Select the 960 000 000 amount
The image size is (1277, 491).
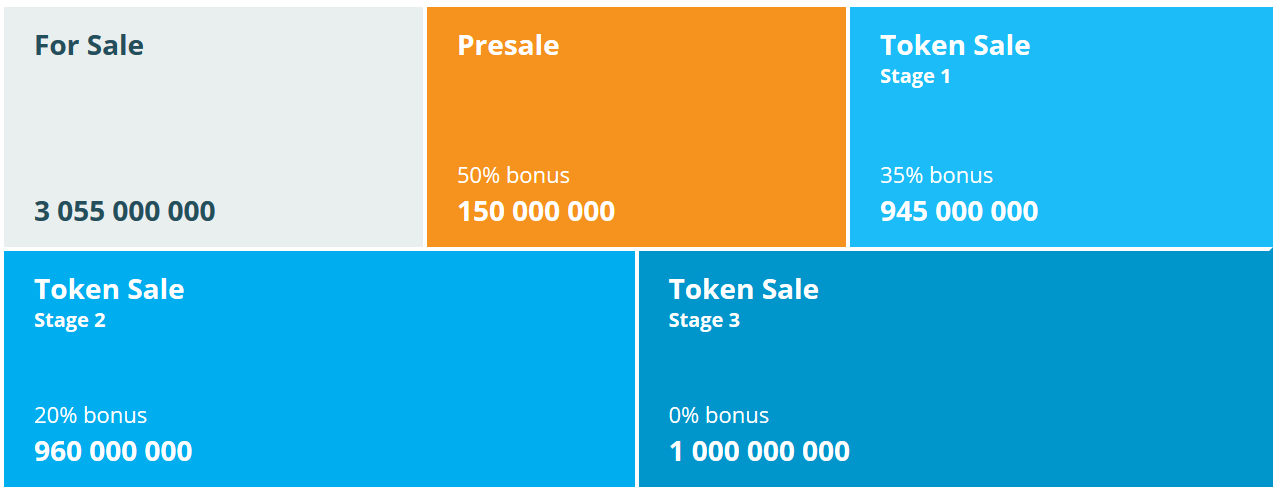point(113,451)
